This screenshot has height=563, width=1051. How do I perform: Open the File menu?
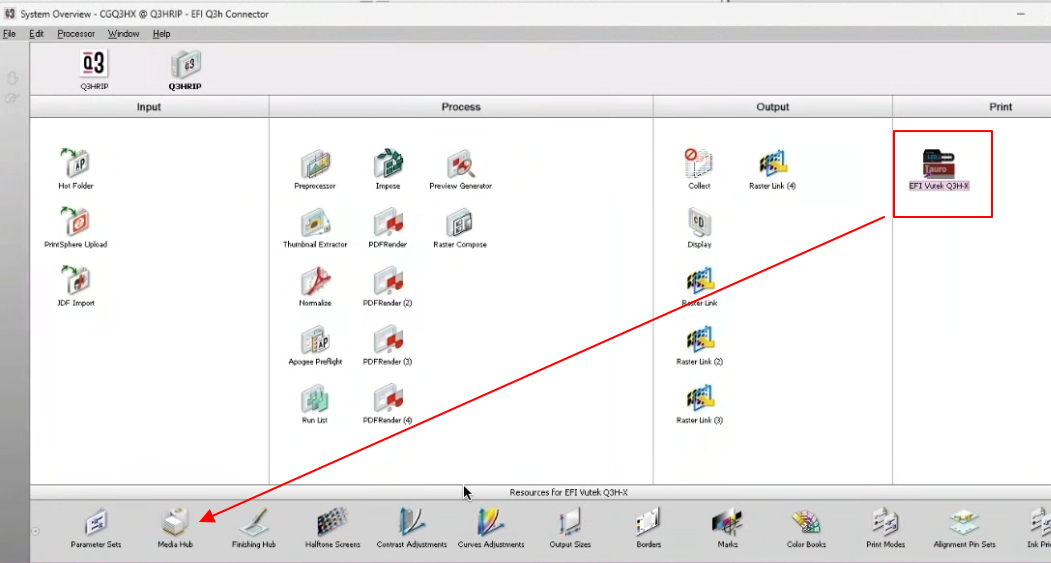click(9, 34)
